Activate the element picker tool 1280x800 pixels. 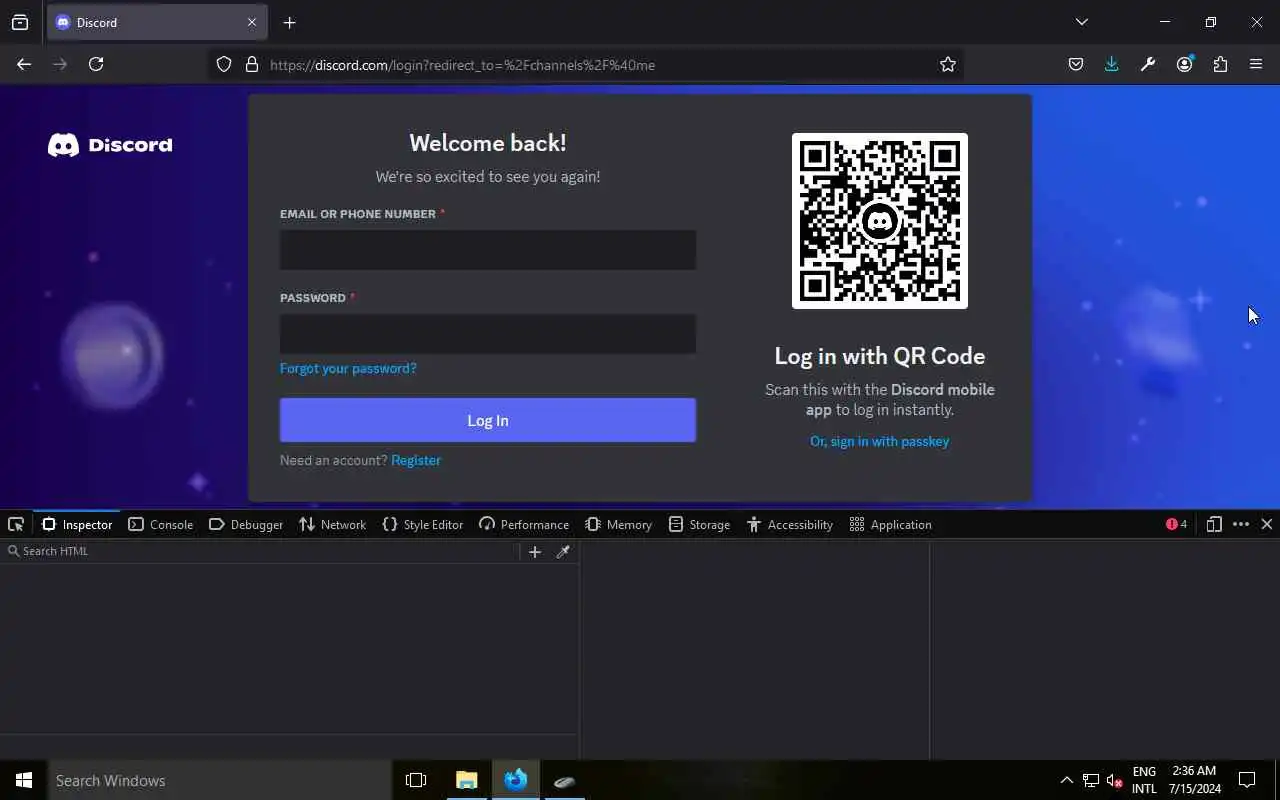(16, 524)
